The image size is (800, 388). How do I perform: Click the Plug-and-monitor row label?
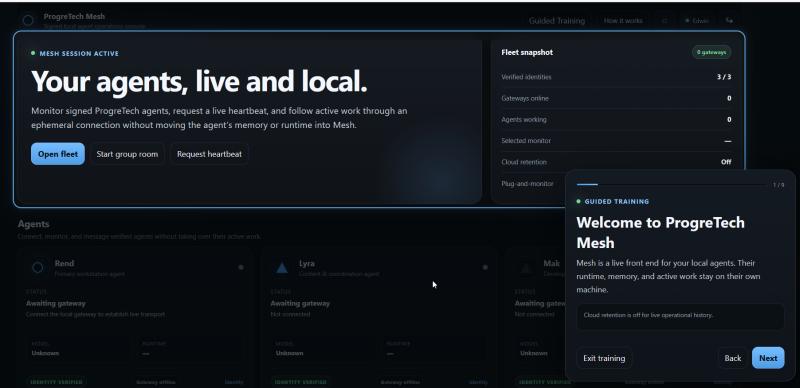click(x=527, y=183)
